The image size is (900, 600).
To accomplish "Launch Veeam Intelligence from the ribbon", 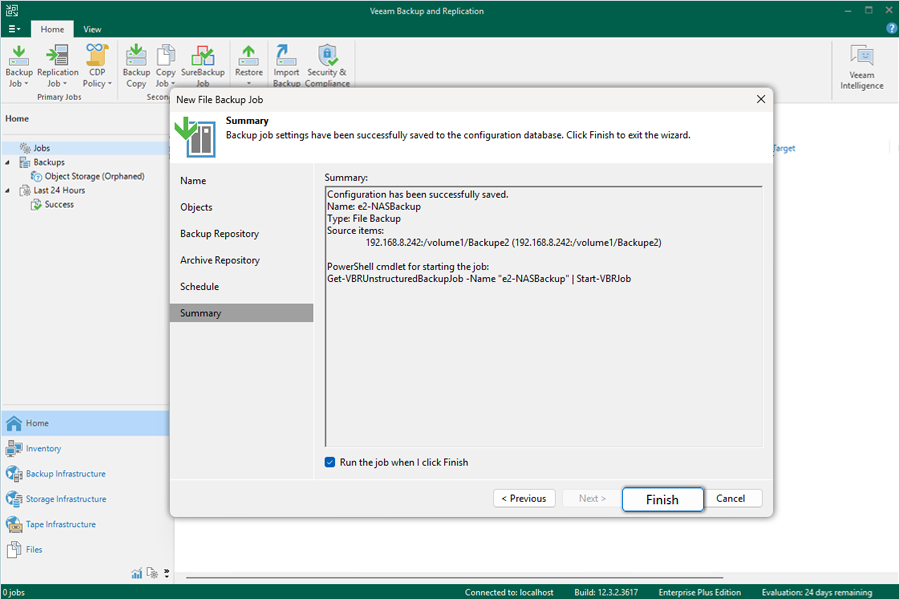I will pos(862,68).
